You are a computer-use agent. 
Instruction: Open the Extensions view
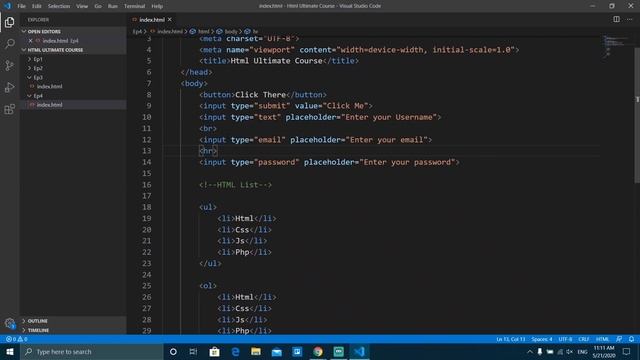coord(9,109)
